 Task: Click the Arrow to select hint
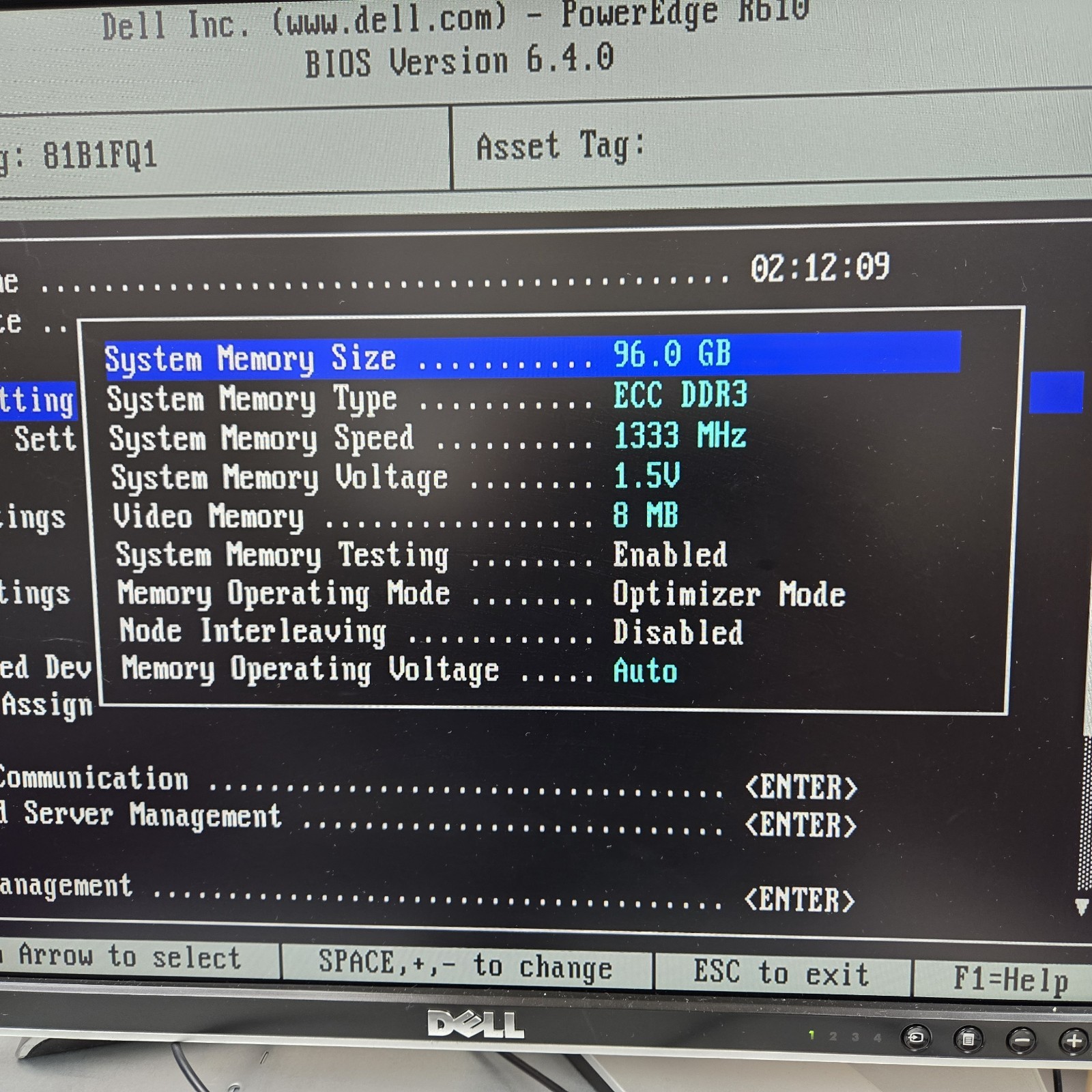tap(130, 956)
